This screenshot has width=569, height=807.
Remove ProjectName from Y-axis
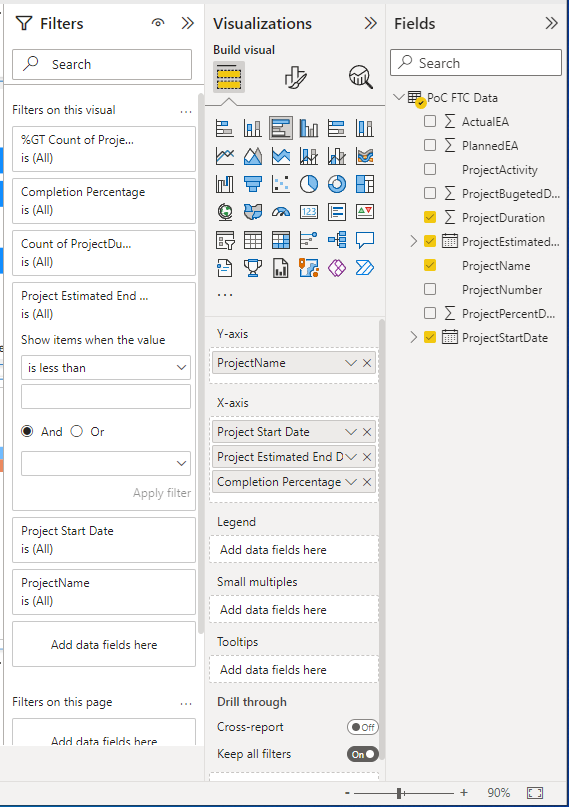(367, 363)
